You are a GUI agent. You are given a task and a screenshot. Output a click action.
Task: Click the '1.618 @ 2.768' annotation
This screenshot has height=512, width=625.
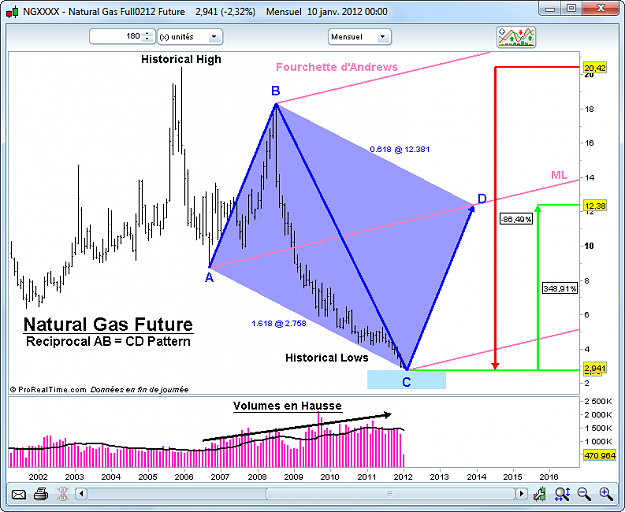click(x=279, y=323)
